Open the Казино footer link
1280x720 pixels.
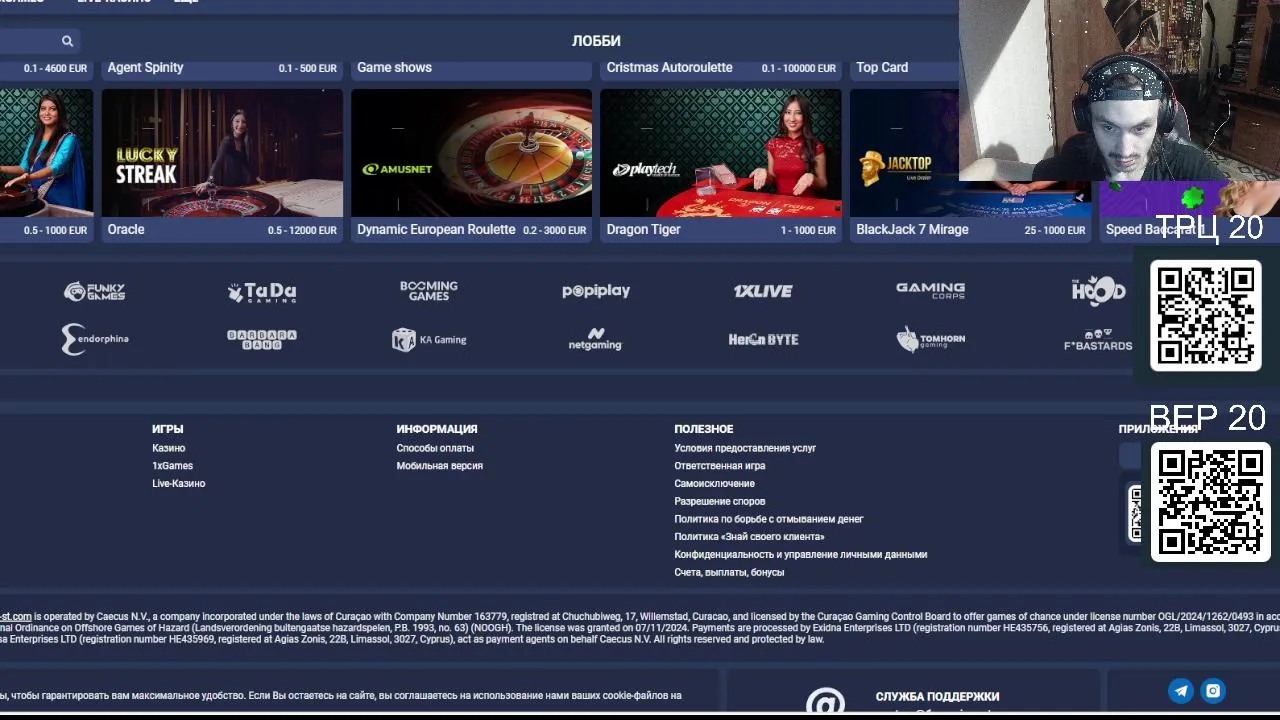coord(169,448)
